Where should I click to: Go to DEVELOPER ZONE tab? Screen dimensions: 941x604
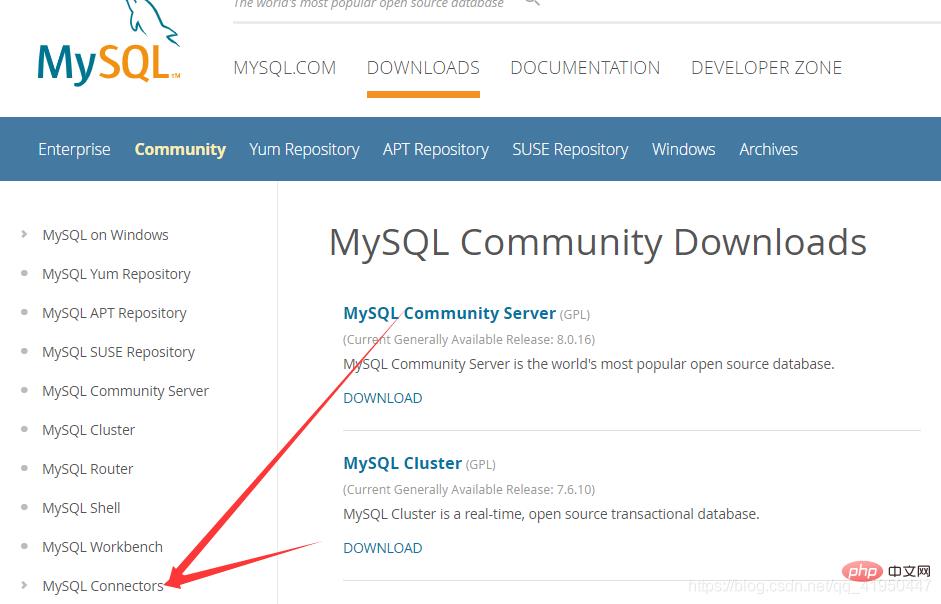coord(766,68)
